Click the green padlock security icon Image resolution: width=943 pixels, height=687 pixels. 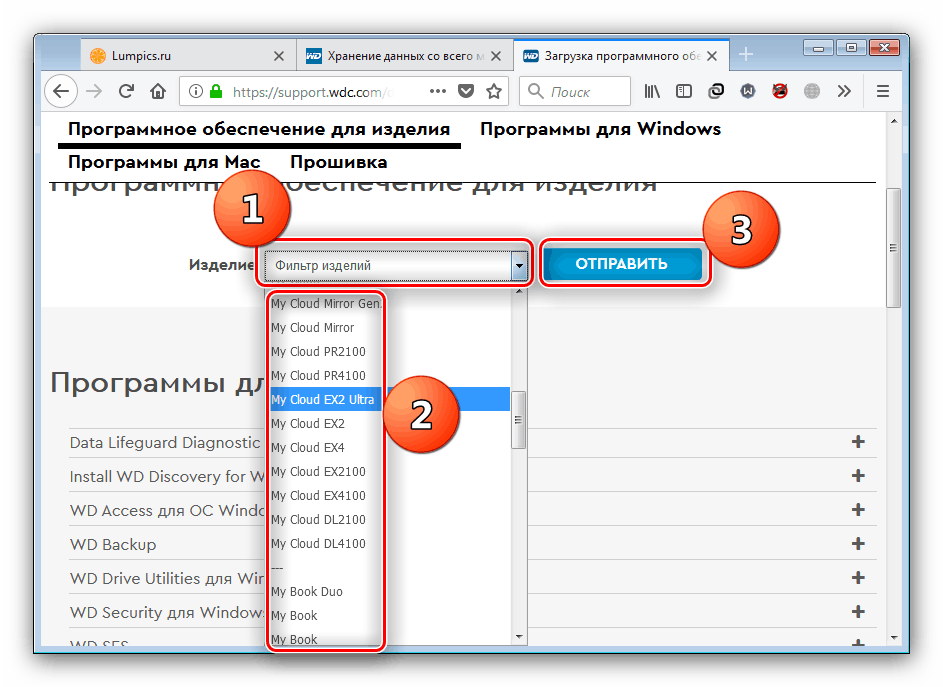pos(216,91)
